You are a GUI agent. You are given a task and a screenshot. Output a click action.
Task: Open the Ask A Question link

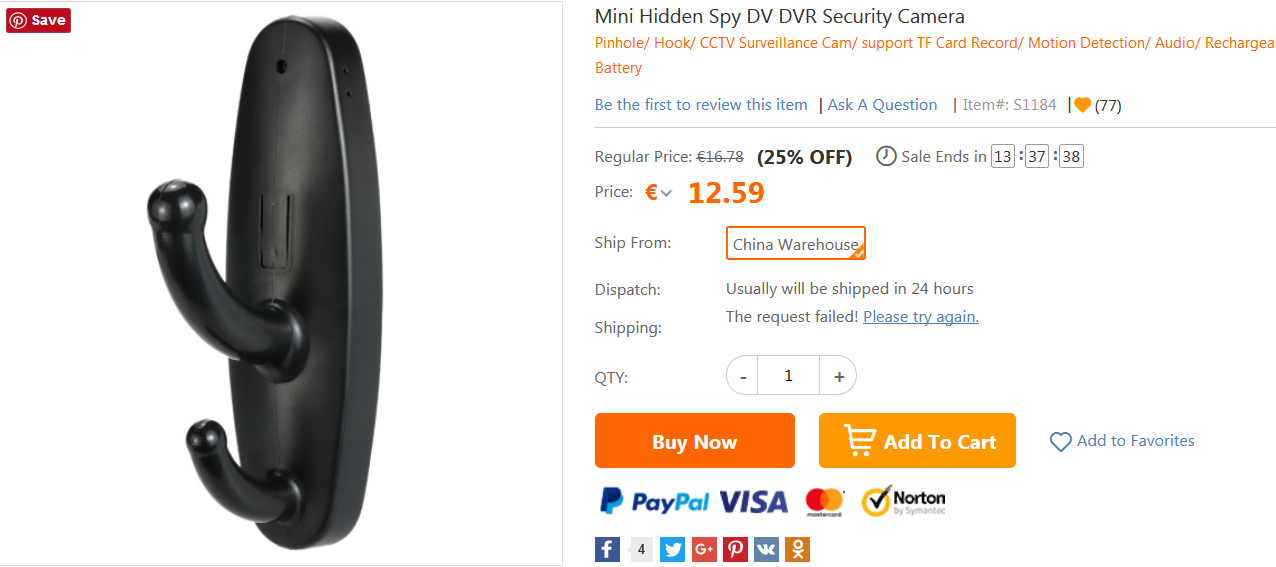click(x=882, y=105)
